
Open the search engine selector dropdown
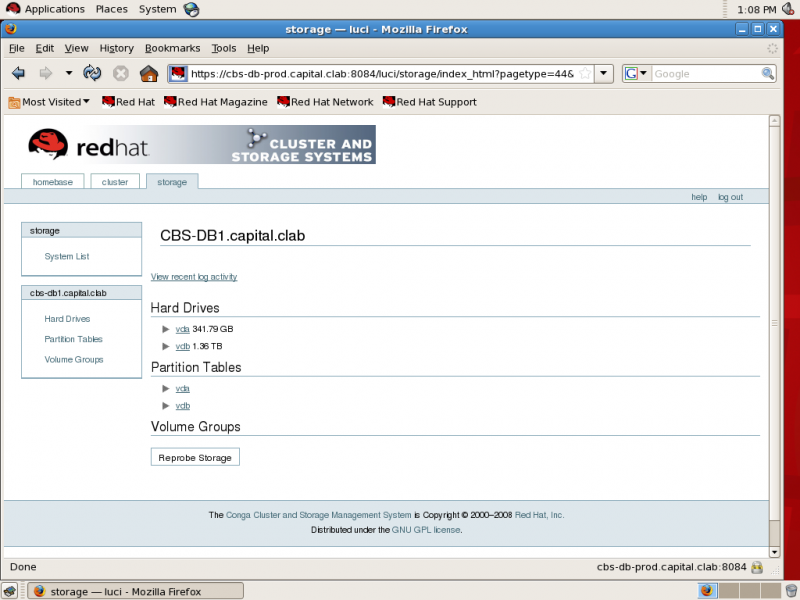click(636, 73)
